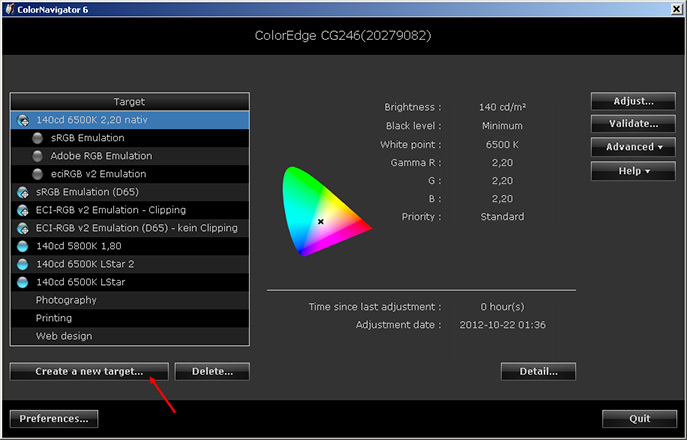Select the Printing preset row
The height and width of the screenshot is (440, 687).
point(130,318)
